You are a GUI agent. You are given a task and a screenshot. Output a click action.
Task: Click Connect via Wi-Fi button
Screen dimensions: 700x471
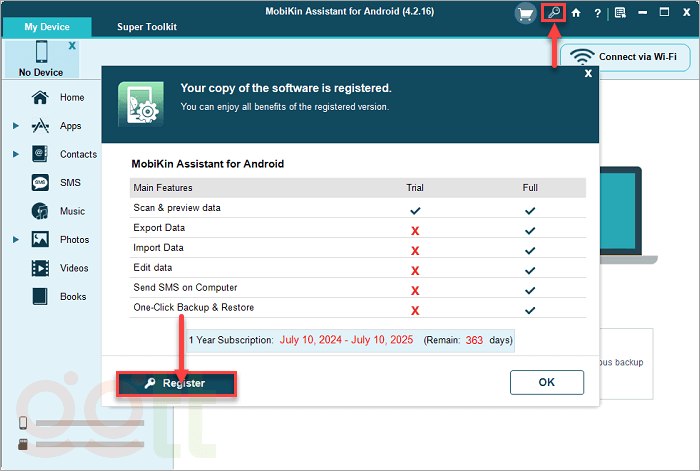(x=625, y=57)
